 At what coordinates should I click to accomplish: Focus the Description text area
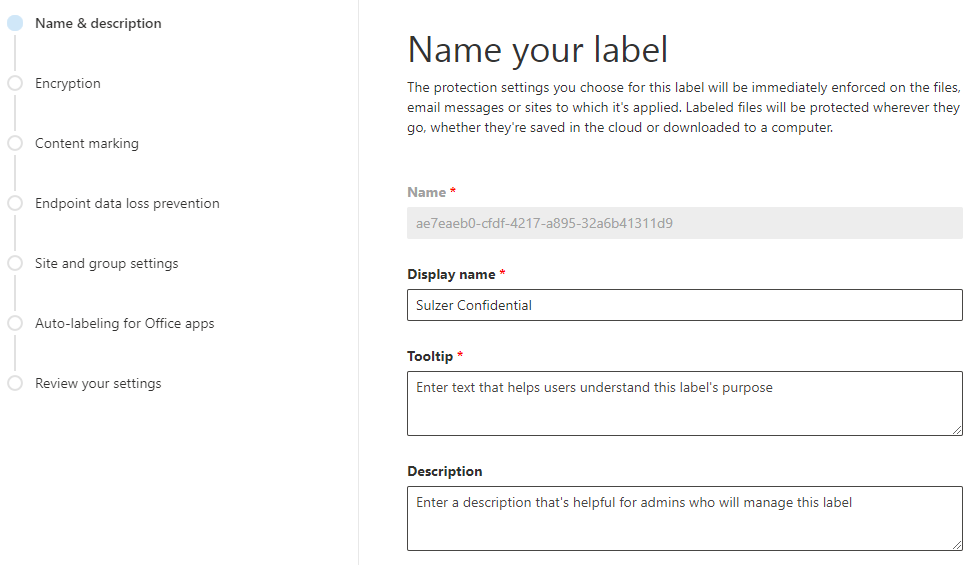click(684, 518)
